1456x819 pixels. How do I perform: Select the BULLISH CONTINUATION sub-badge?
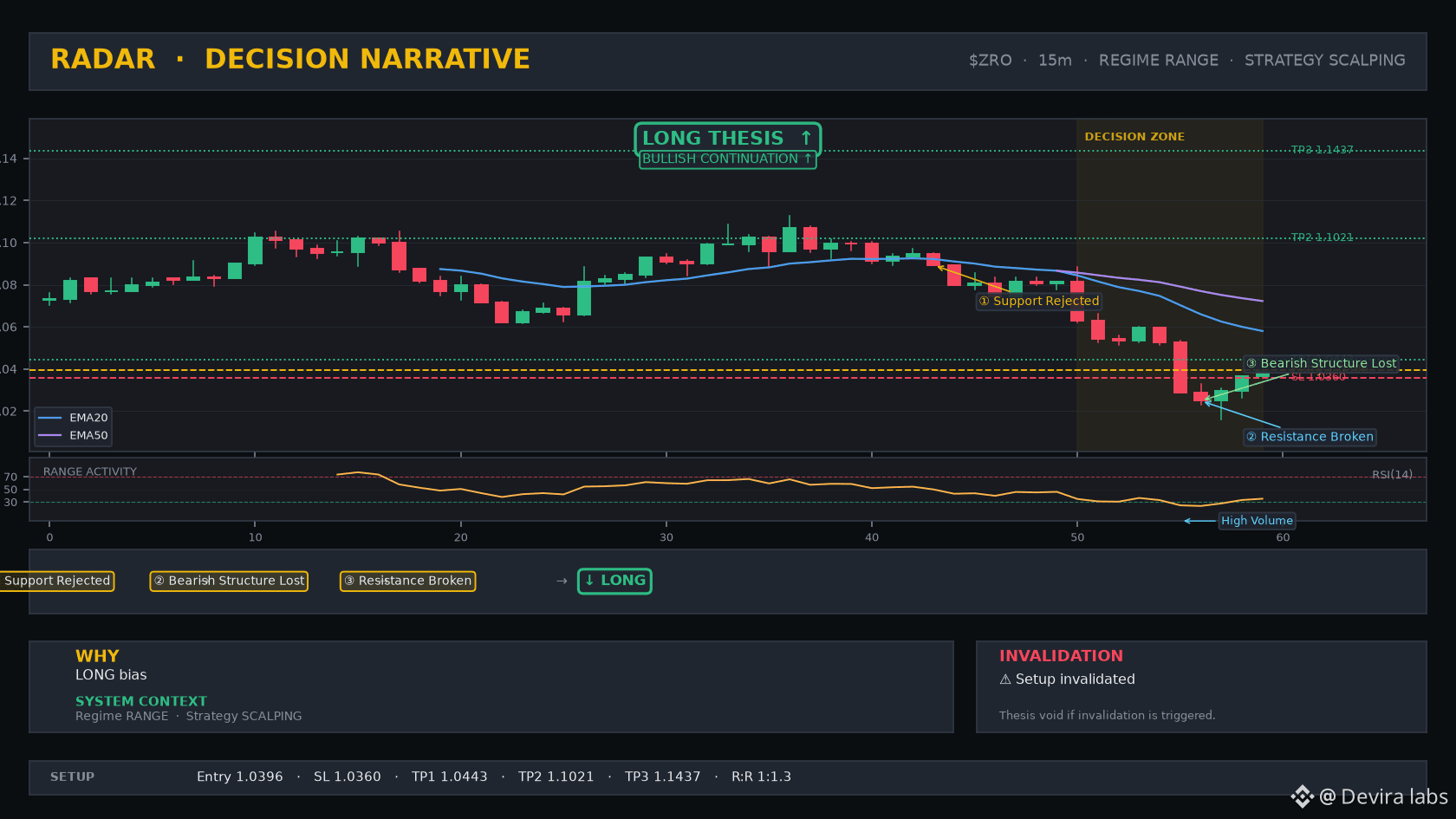coord(727,159)
